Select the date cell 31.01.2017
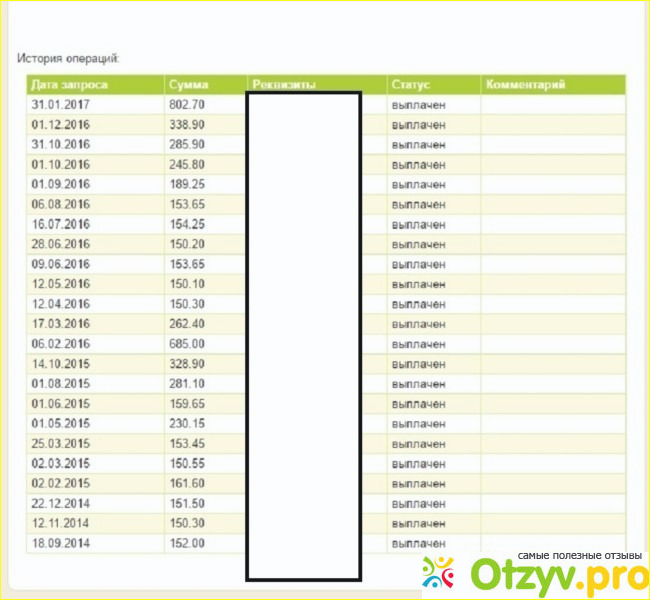Screen dimensions: 650x600 click(x=61, y=104)
